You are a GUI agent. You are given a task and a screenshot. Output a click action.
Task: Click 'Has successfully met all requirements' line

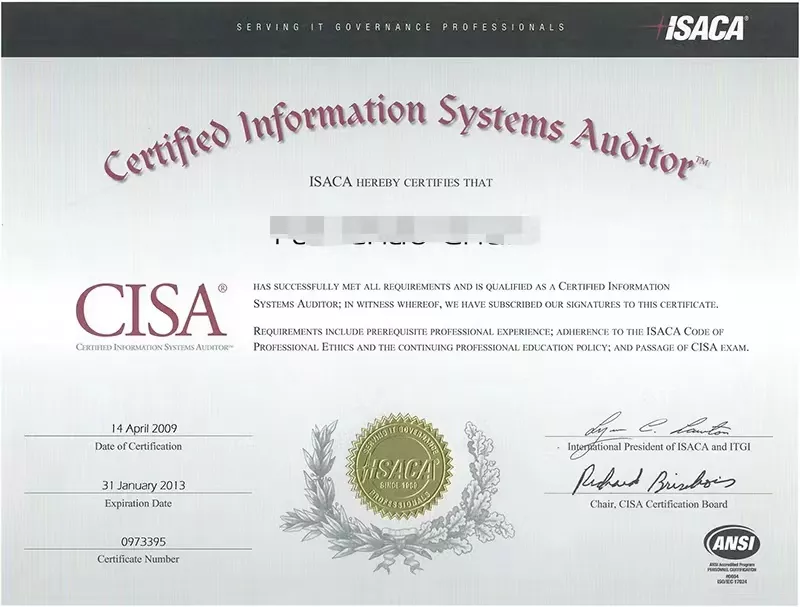tap(462, 287)
